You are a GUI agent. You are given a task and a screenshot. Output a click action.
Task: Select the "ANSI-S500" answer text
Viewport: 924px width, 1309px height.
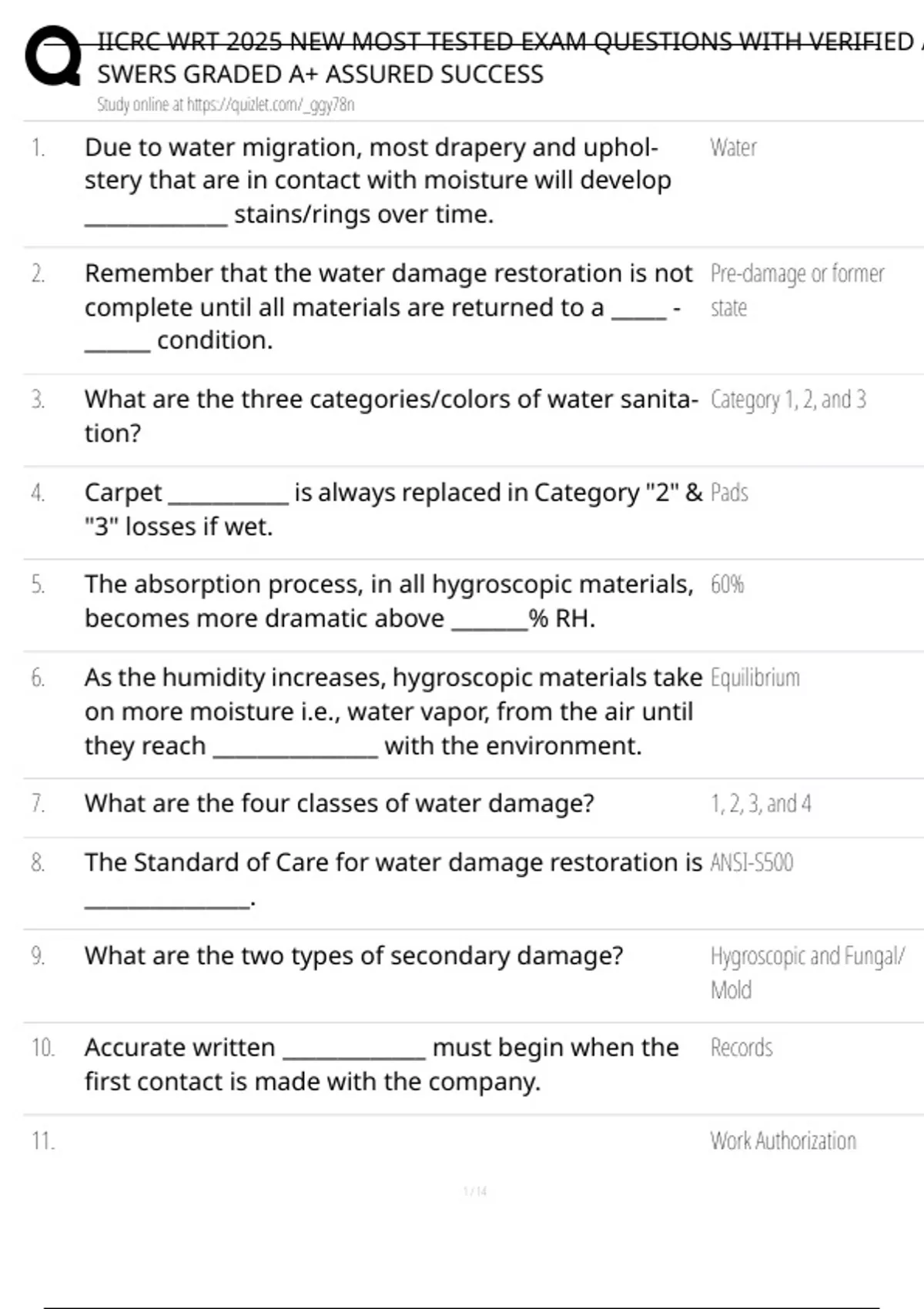(752, 862)
